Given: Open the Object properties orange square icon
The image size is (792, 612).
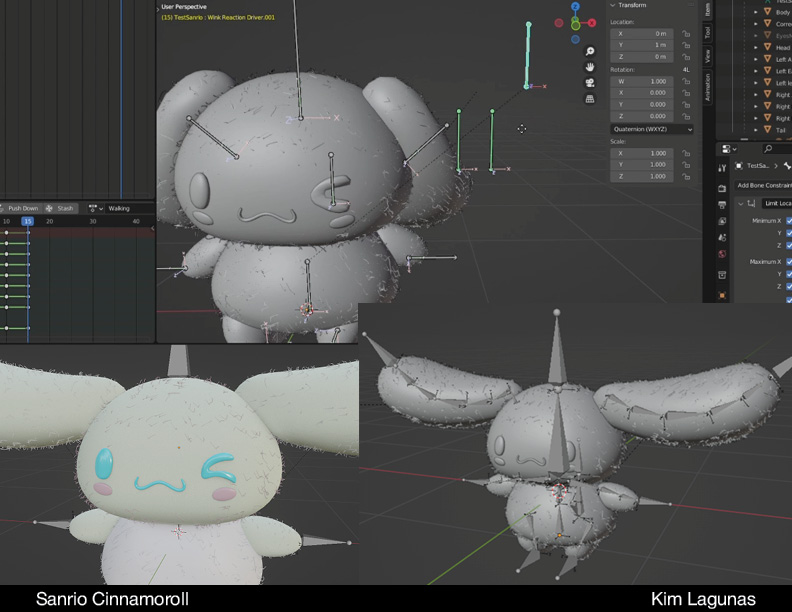Looking at the screenshot, I should coord(722,295).
